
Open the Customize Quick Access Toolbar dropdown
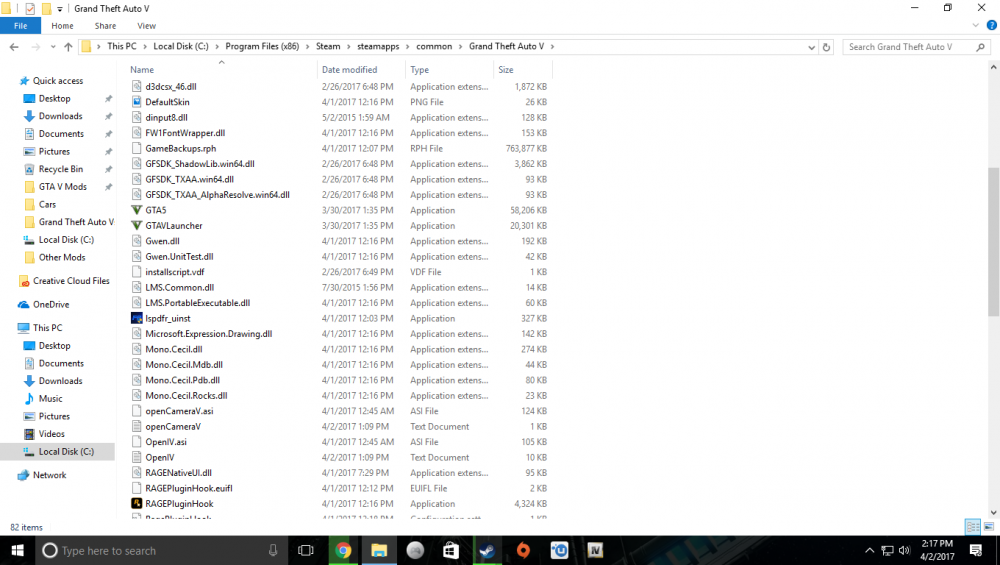60,9
